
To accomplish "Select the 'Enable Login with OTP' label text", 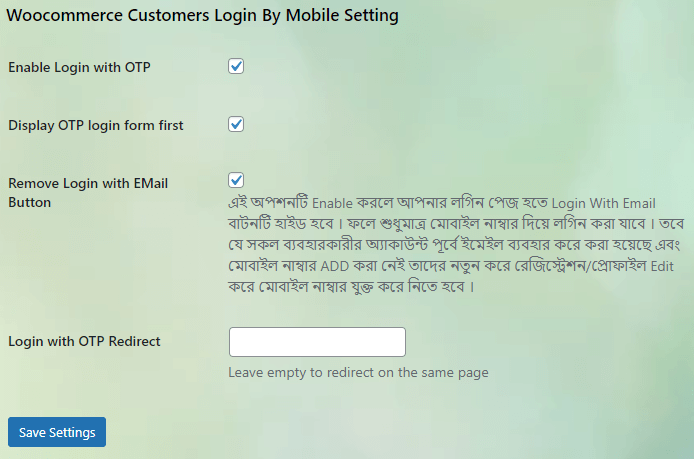I will [x=79, y=67].
